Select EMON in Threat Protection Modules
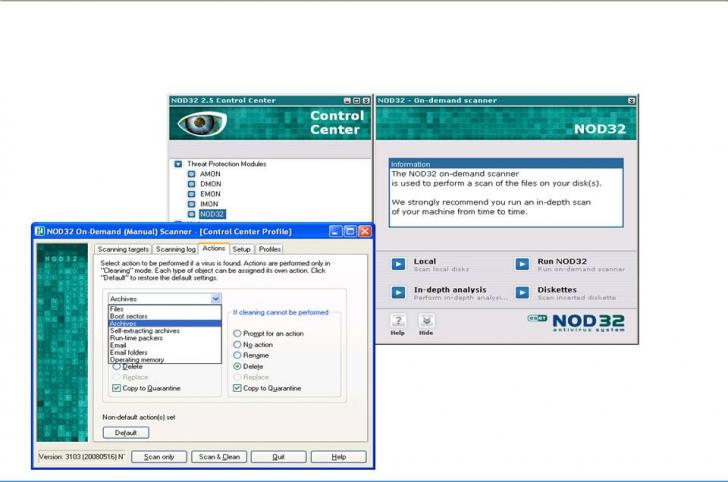 (x=210, y=194)
